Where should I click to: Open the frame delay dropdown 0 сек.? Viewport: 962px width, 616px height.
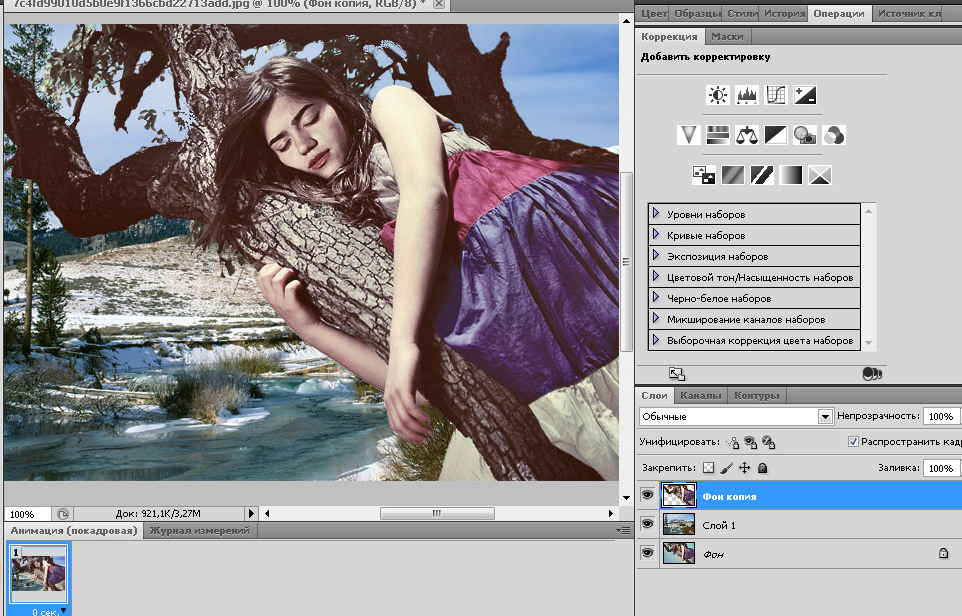click(x=48, y=611)
